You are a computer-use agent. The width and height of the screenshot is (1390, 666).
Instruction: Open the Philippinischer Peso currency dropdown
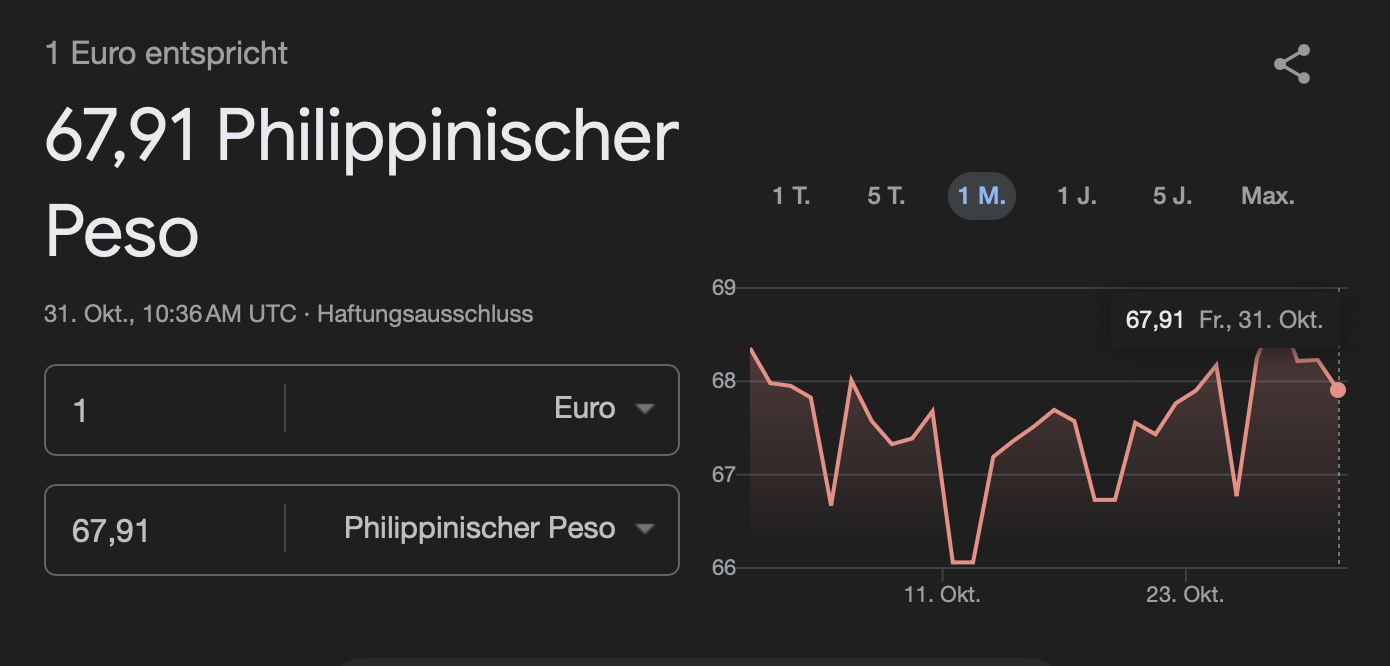click(480, 529)
